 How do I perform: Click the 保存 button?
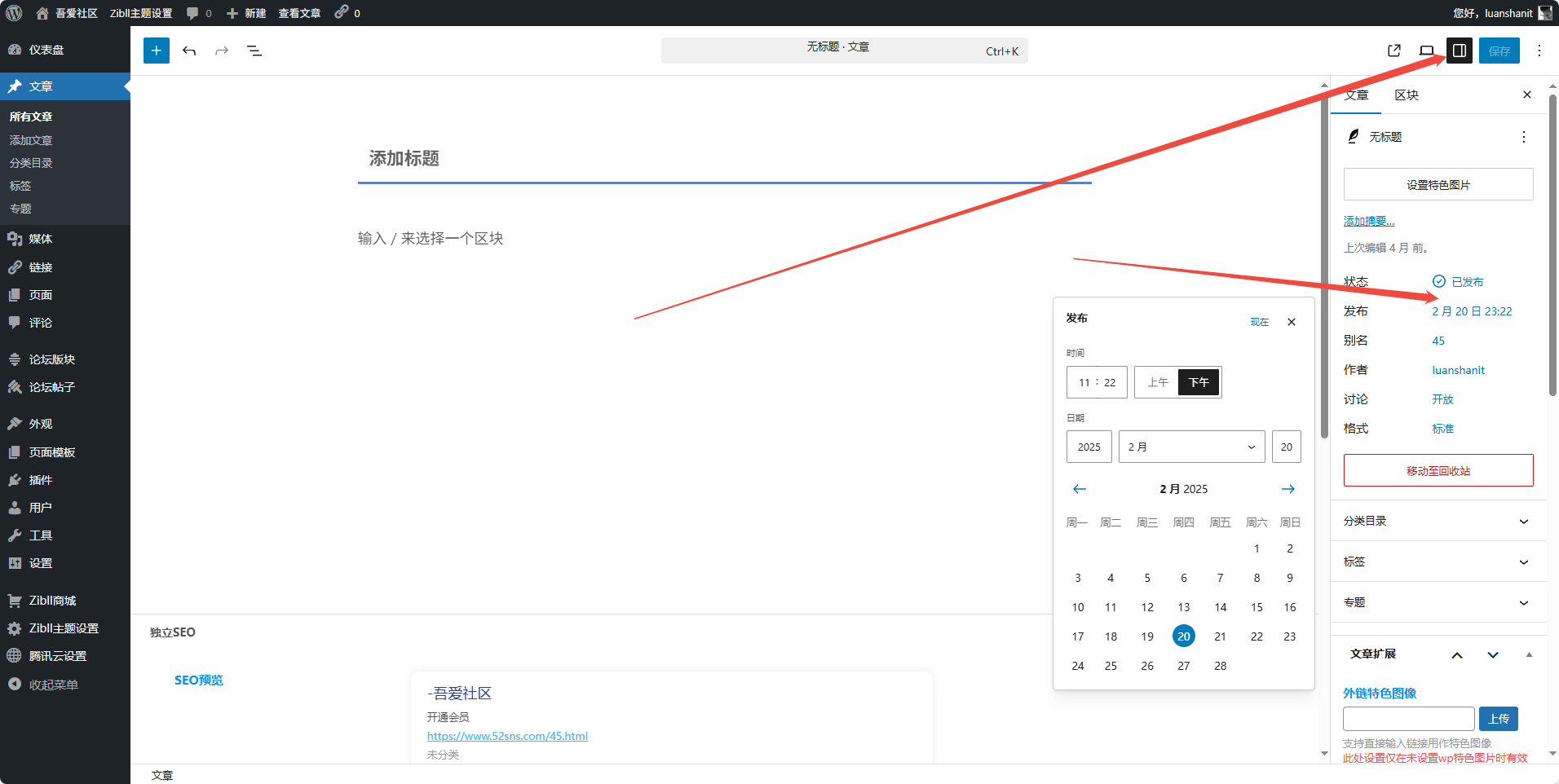(1499, 51)
